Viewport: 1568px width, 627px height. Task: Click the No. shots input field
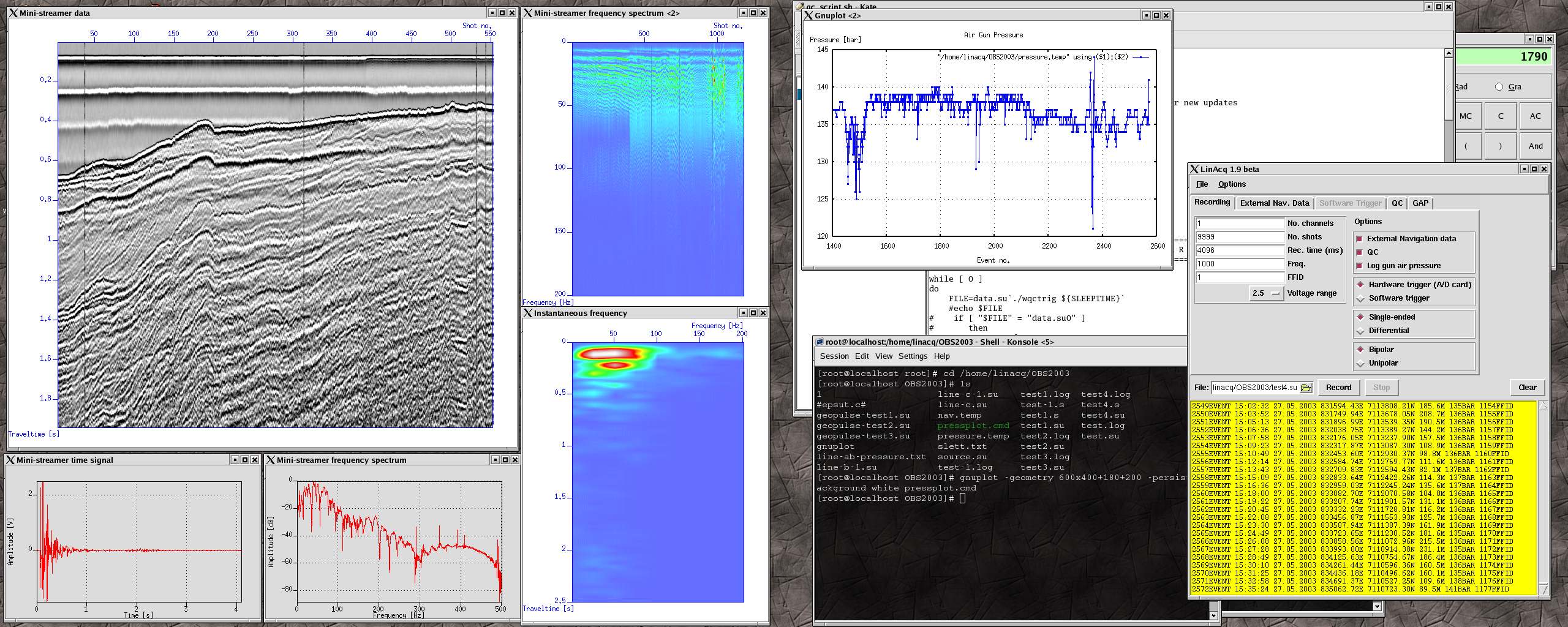(1239, 237)
